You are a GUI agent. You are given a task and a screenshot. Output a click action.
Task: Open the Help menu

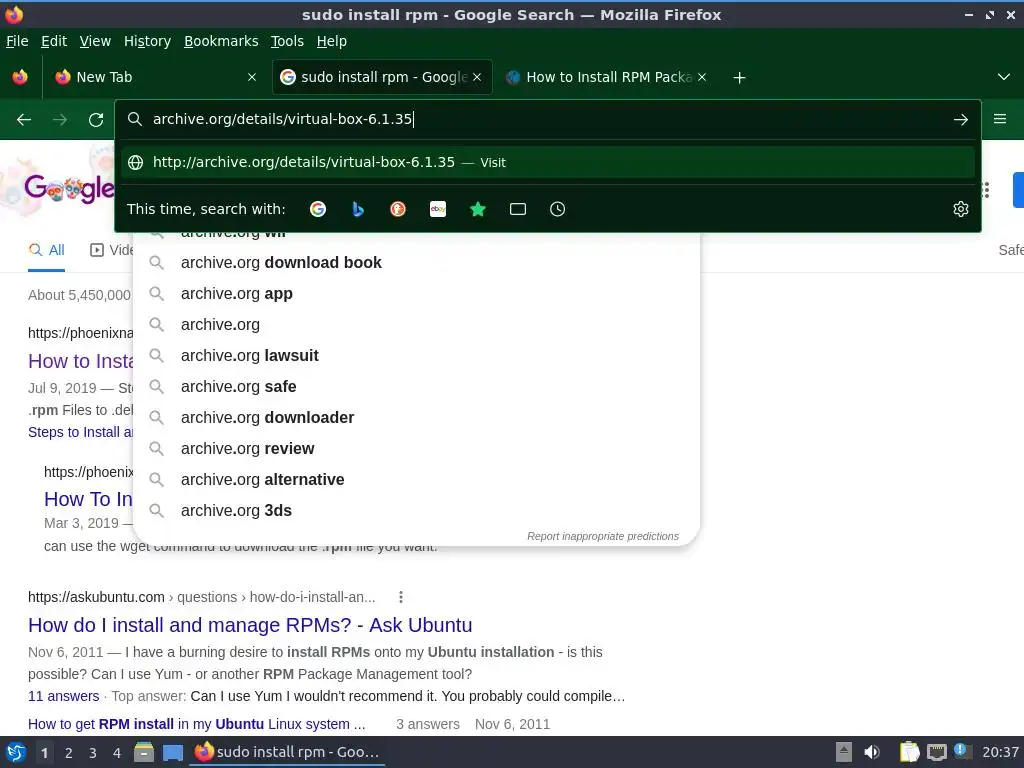click(x=332, y=41)
